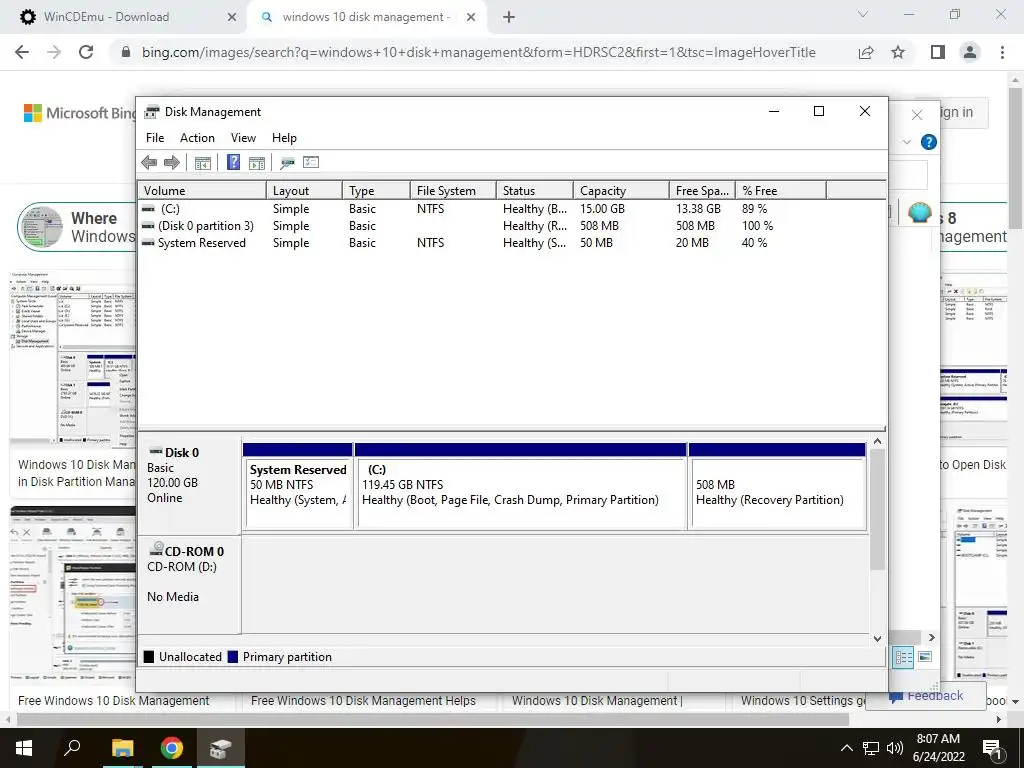Click the blue Primary partition legend swatch
This screenshot has height=768, width=1024.
tap(232, 657)
